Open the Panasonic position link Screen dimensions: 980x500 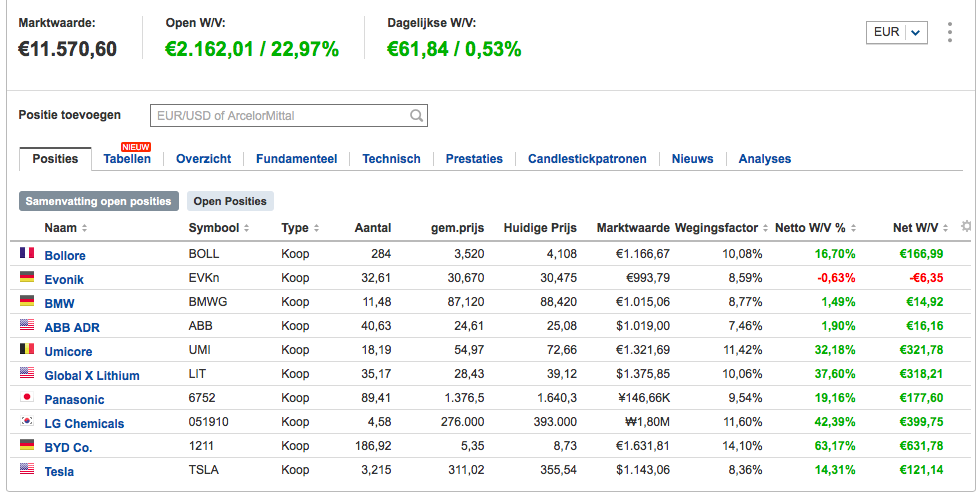(x=74, y=399)
